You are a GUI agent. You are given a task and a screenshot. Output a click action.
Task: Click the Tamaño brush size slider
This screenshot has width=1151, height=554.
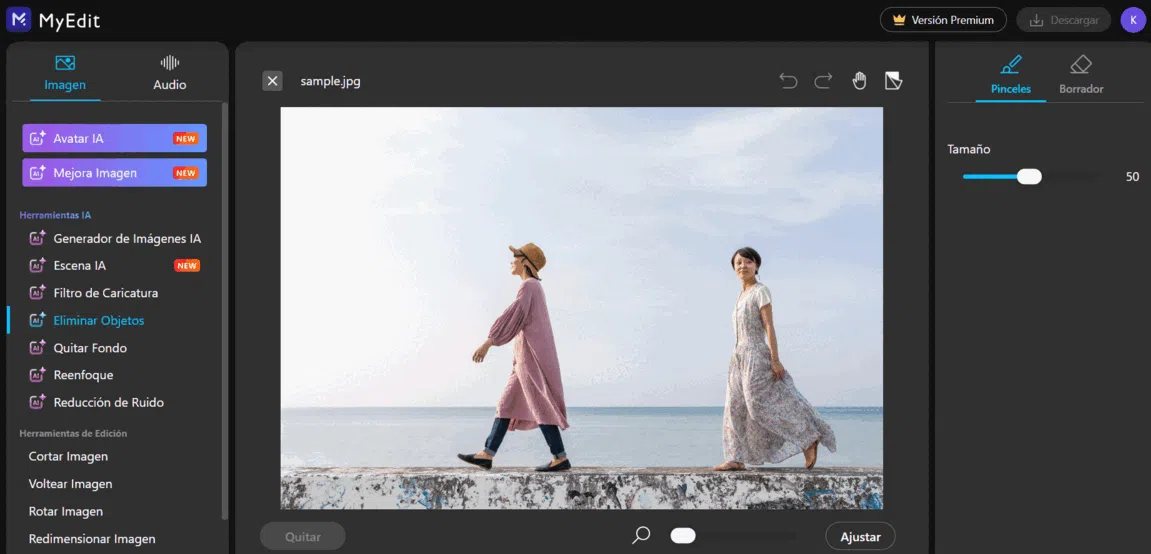tap(1029, 177)
